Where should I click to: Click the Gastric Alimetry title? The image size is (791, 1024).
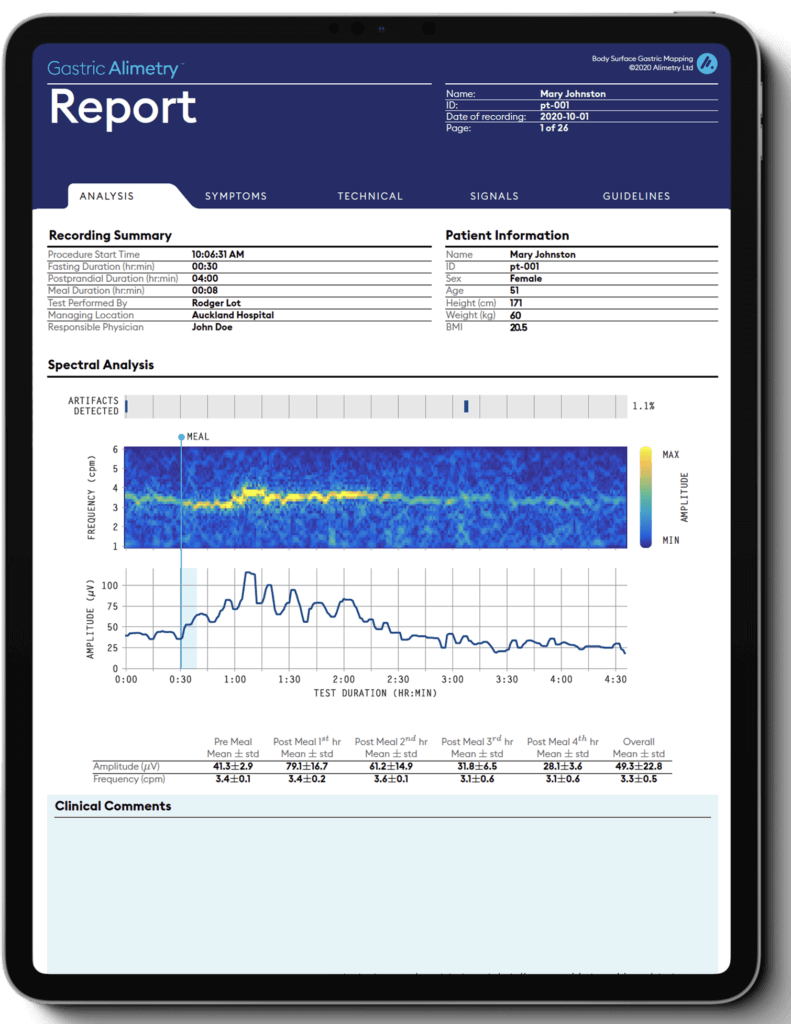pos(116,69)
